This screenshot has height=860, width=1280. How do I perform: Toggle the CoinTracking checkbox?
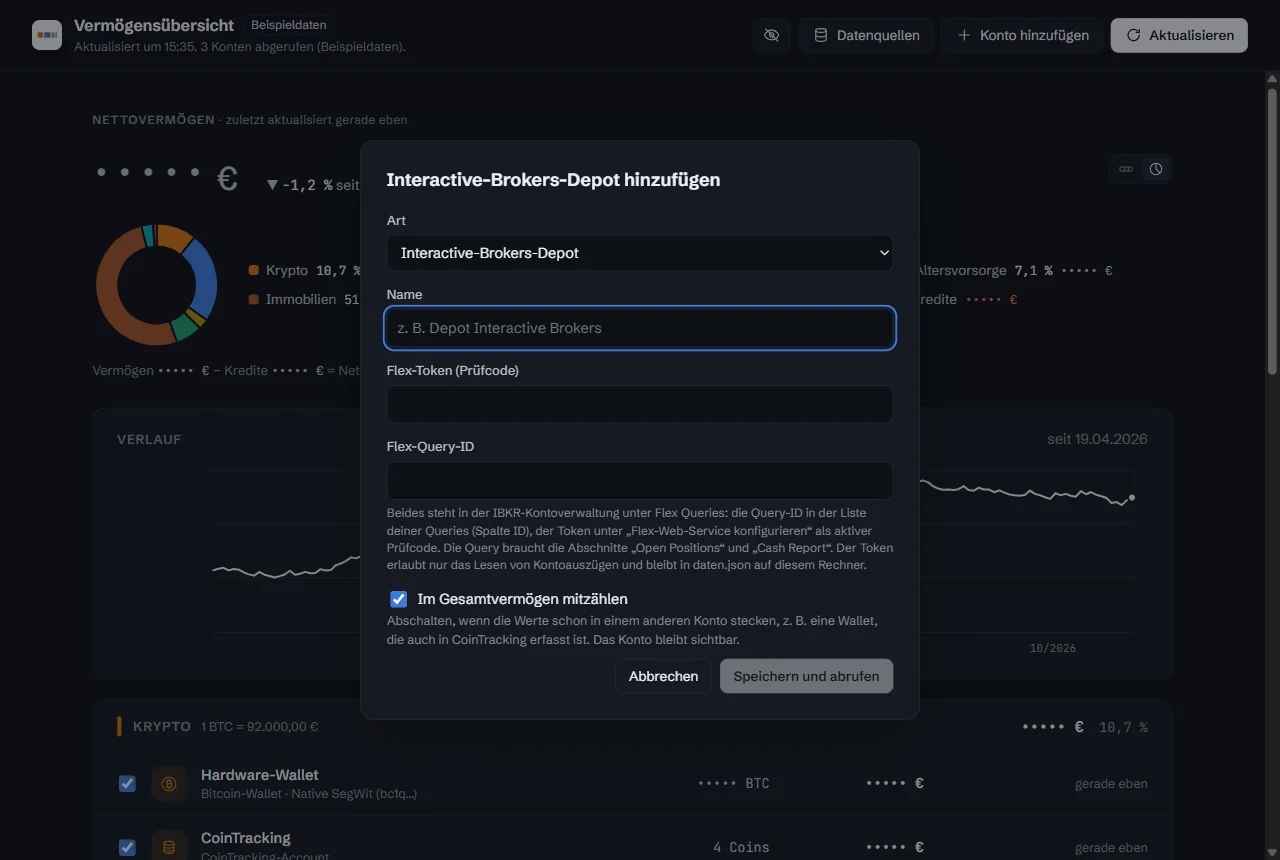(x=127, y=847)
